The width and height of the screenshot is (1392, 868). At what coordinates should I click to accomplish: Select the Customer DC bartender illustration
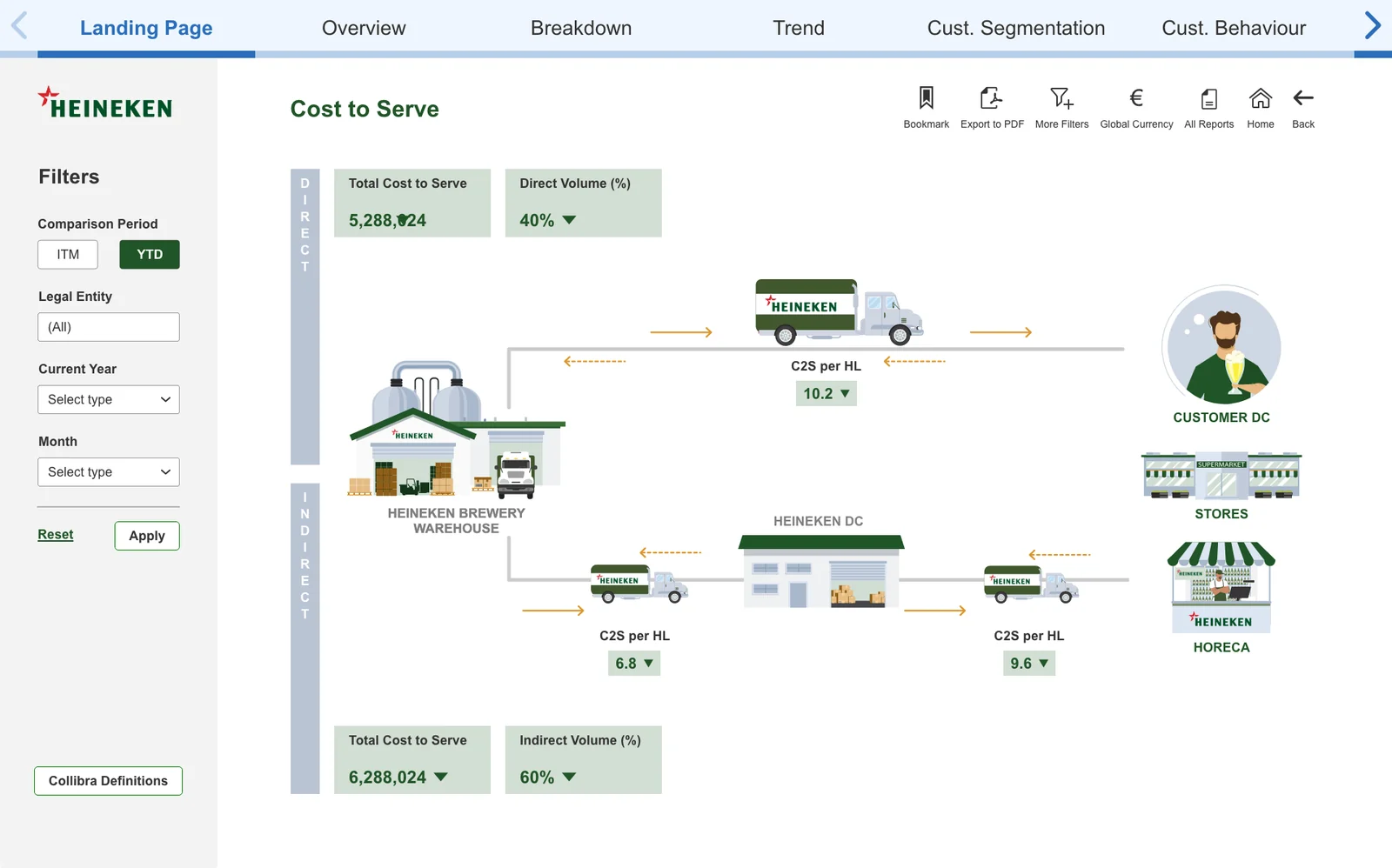[x=1222, y=345]
